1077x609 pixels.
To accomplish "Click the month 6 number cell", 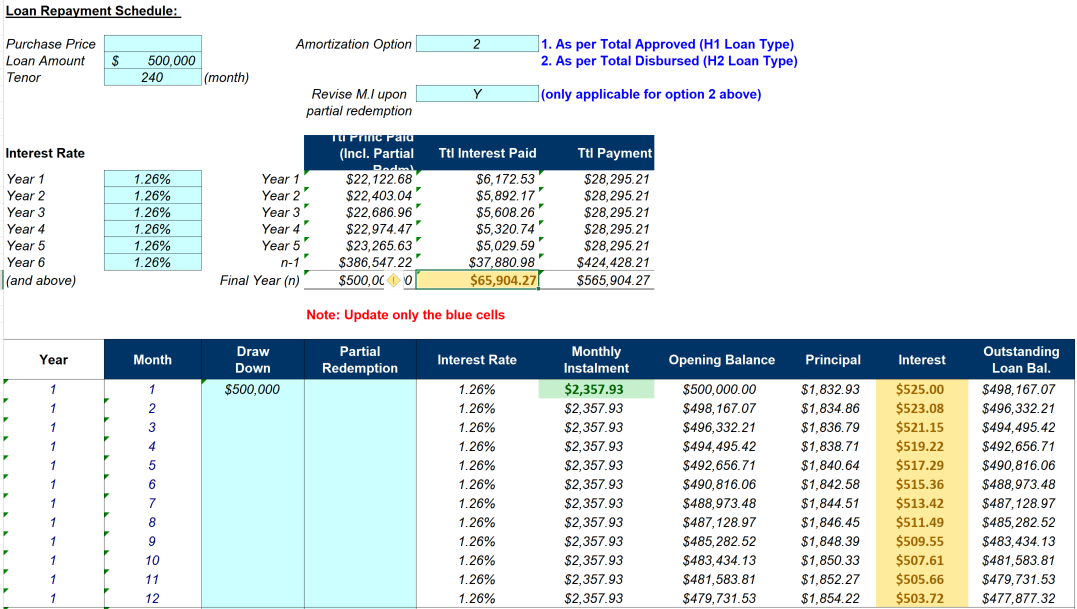I will pos(152,485).
